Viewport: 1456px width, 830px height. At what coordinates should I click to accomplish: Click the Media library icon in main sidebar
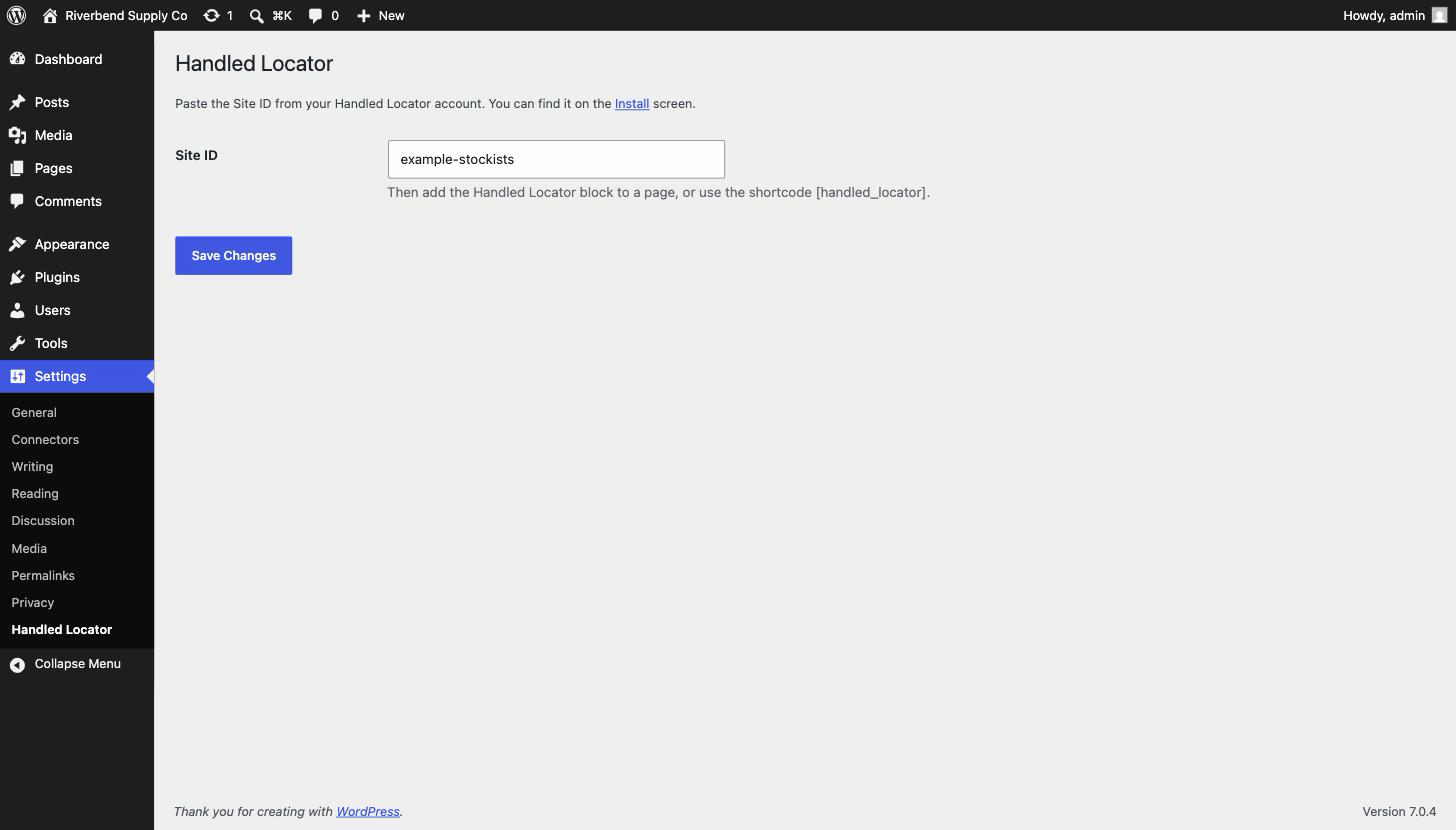pyautogui.click(x=17, y=135)
